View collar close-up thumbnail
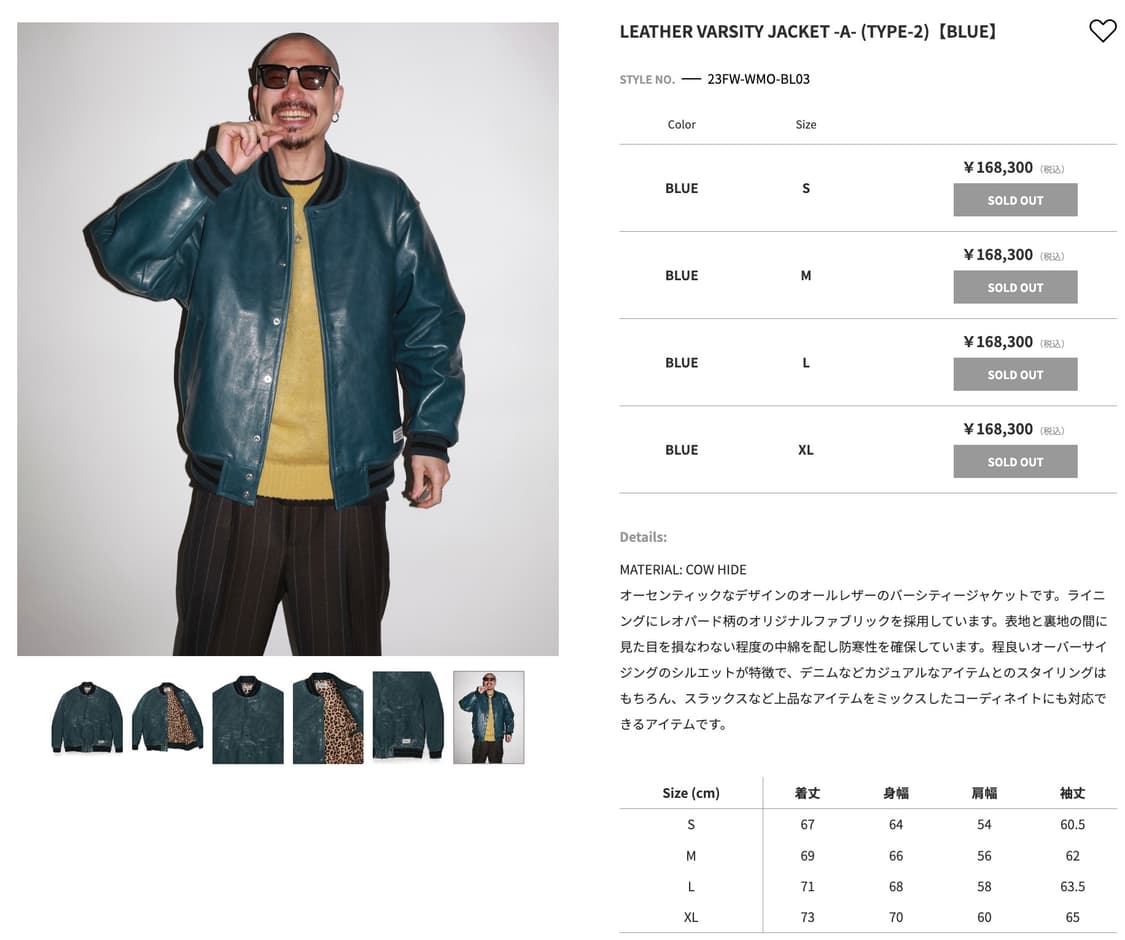Screen dimensions: 1125x940 248,718
